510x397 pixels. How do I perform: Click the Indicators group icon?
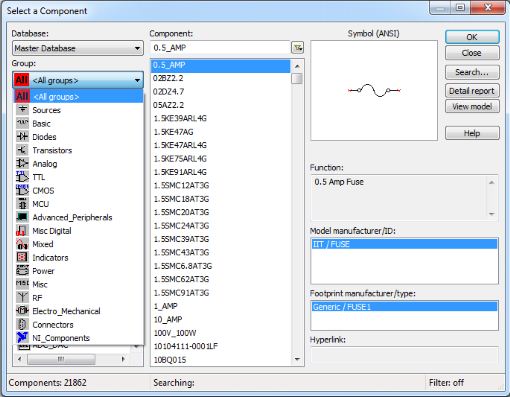22,257
